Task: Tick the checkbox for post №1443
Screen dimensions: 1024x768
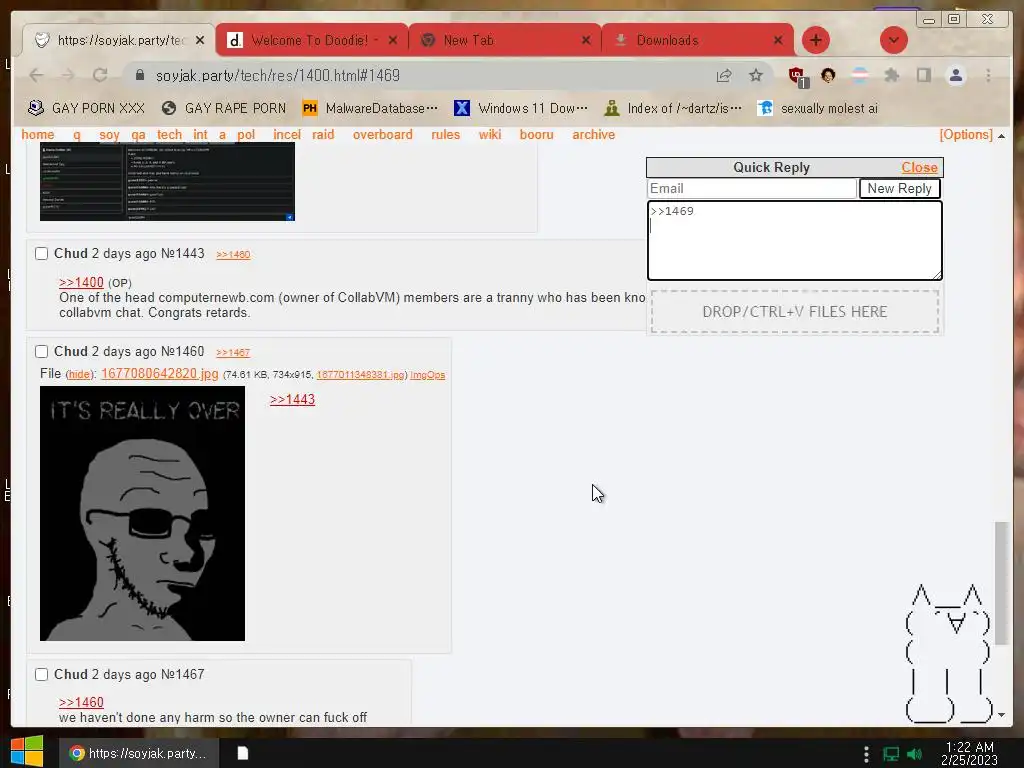Action: pos(41,253)
